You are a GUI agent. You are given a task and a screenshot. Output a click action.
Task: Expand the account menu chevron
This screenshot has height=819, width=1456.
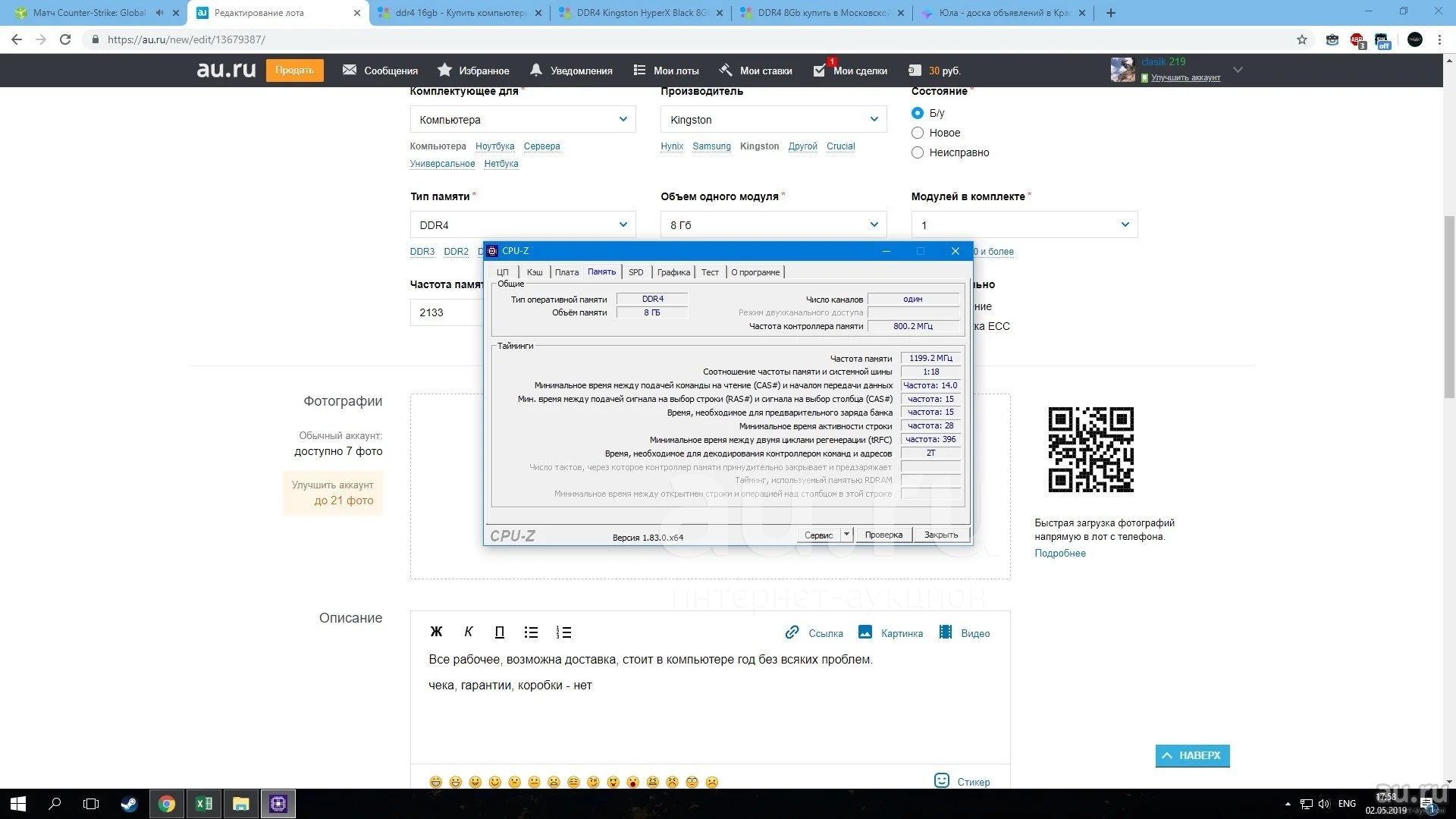point(1238,70)
